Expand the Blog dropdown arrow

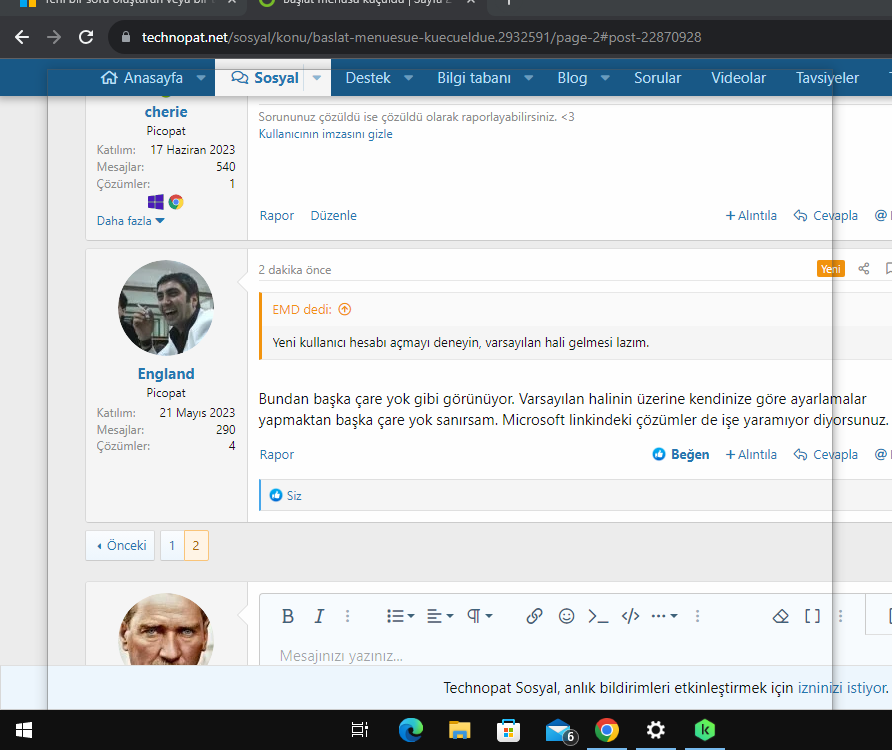coord(605,78)
